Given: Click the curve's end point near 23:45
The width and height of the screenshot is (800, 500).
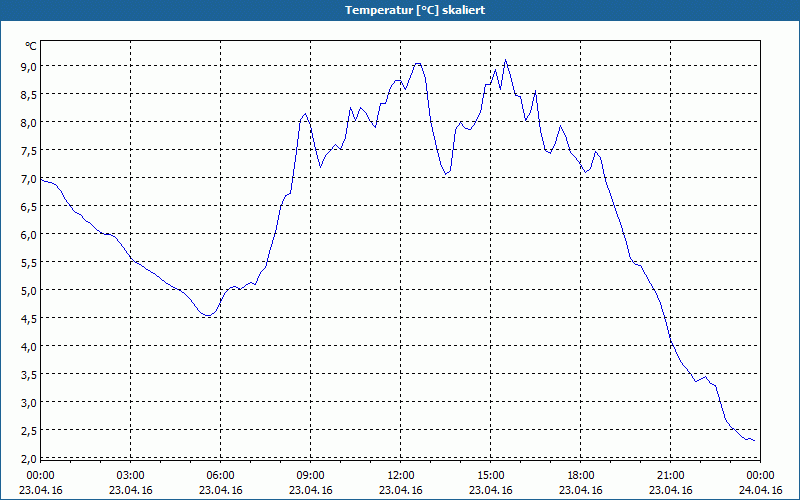Looking at the screenshot, I should pos(754,440).
